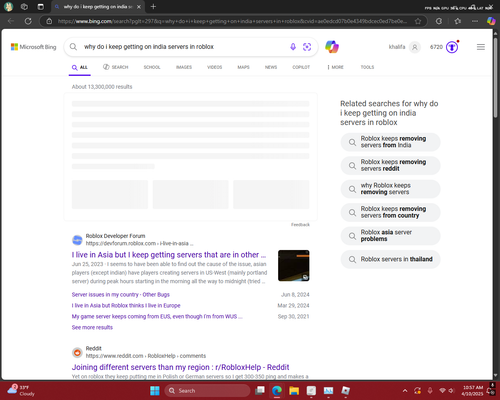Switch to the VIDEOS tab
This screenshot has height=400, width=500.
(x=214, y=67)
